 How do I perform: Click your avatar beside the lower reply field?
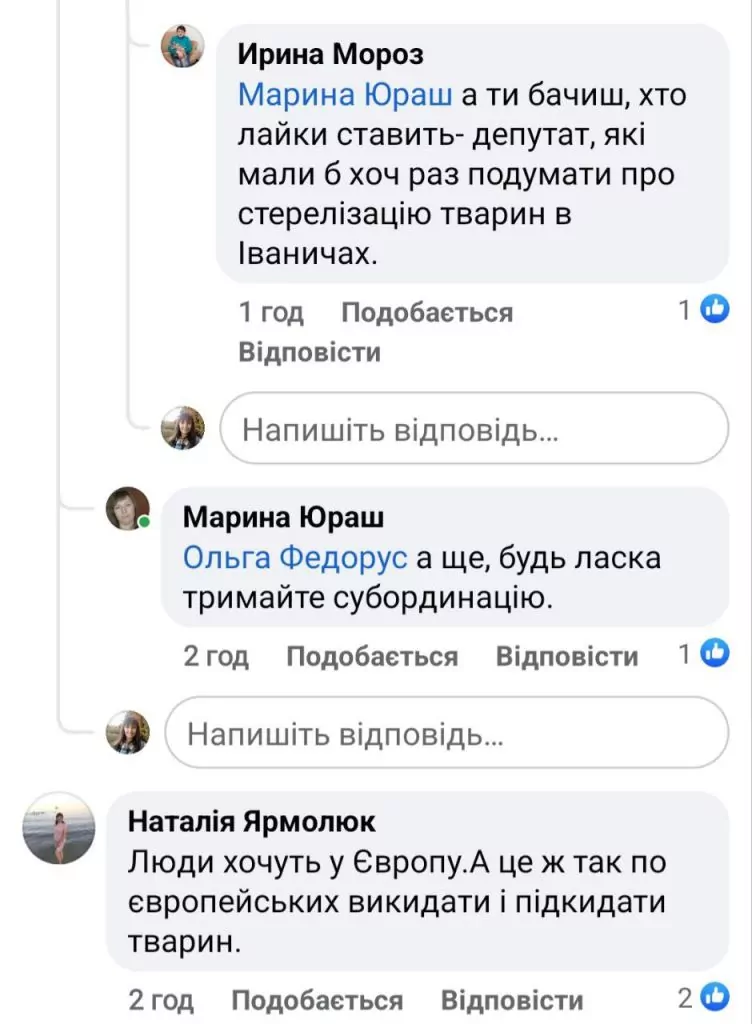(128, 732)
